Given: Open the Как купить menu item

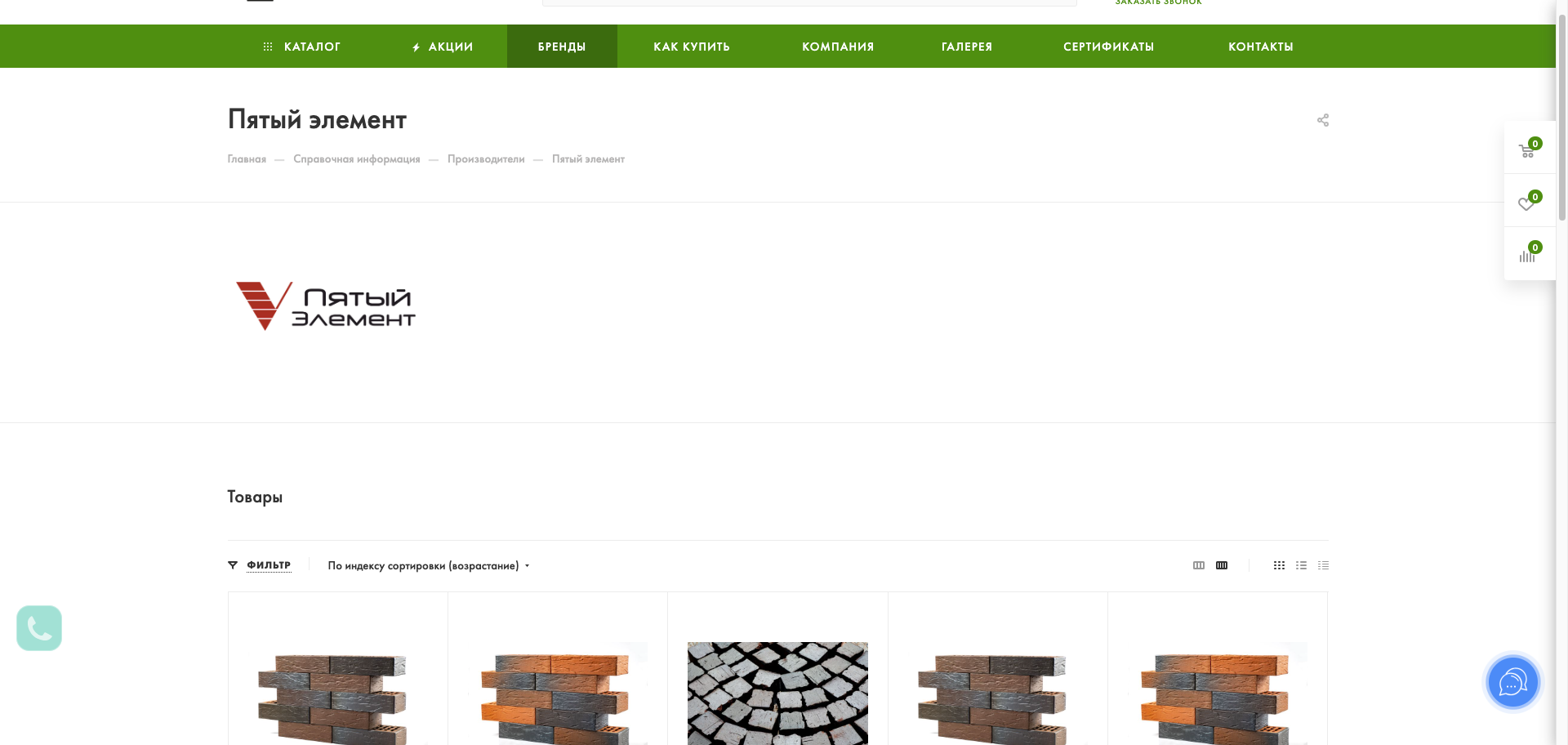Looking at the screenshot, I should click(x=692, y=47).
